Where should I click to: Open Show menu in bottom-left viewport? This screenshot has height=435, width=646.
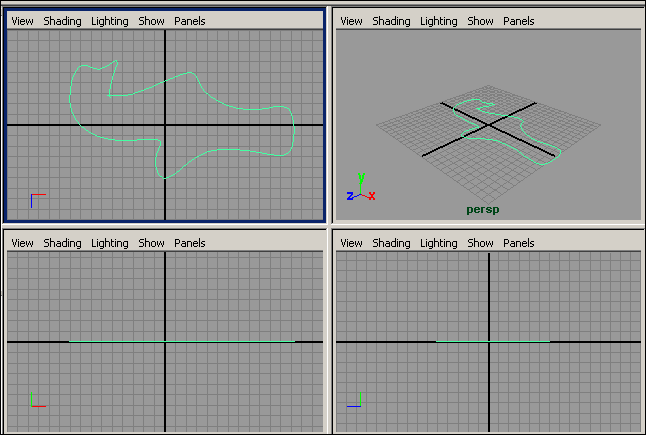151,243
